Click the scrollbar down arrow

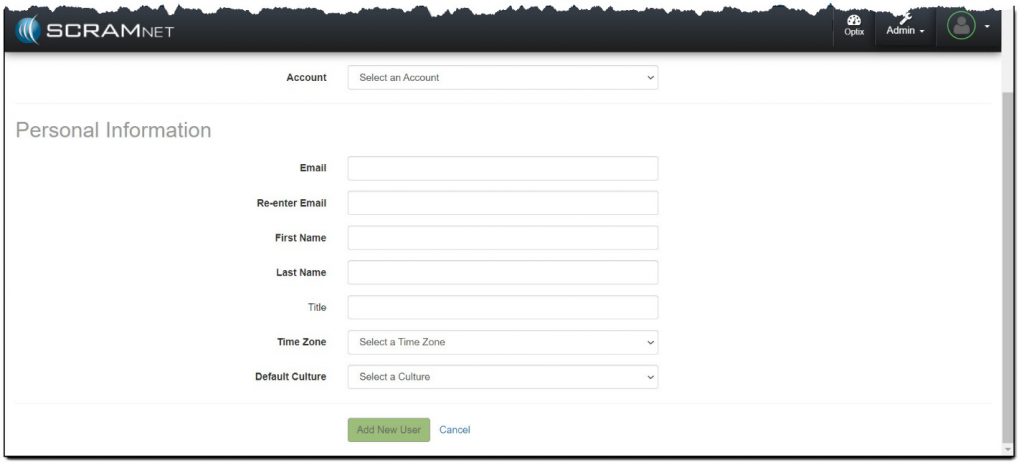click(x=1008, y=447)
